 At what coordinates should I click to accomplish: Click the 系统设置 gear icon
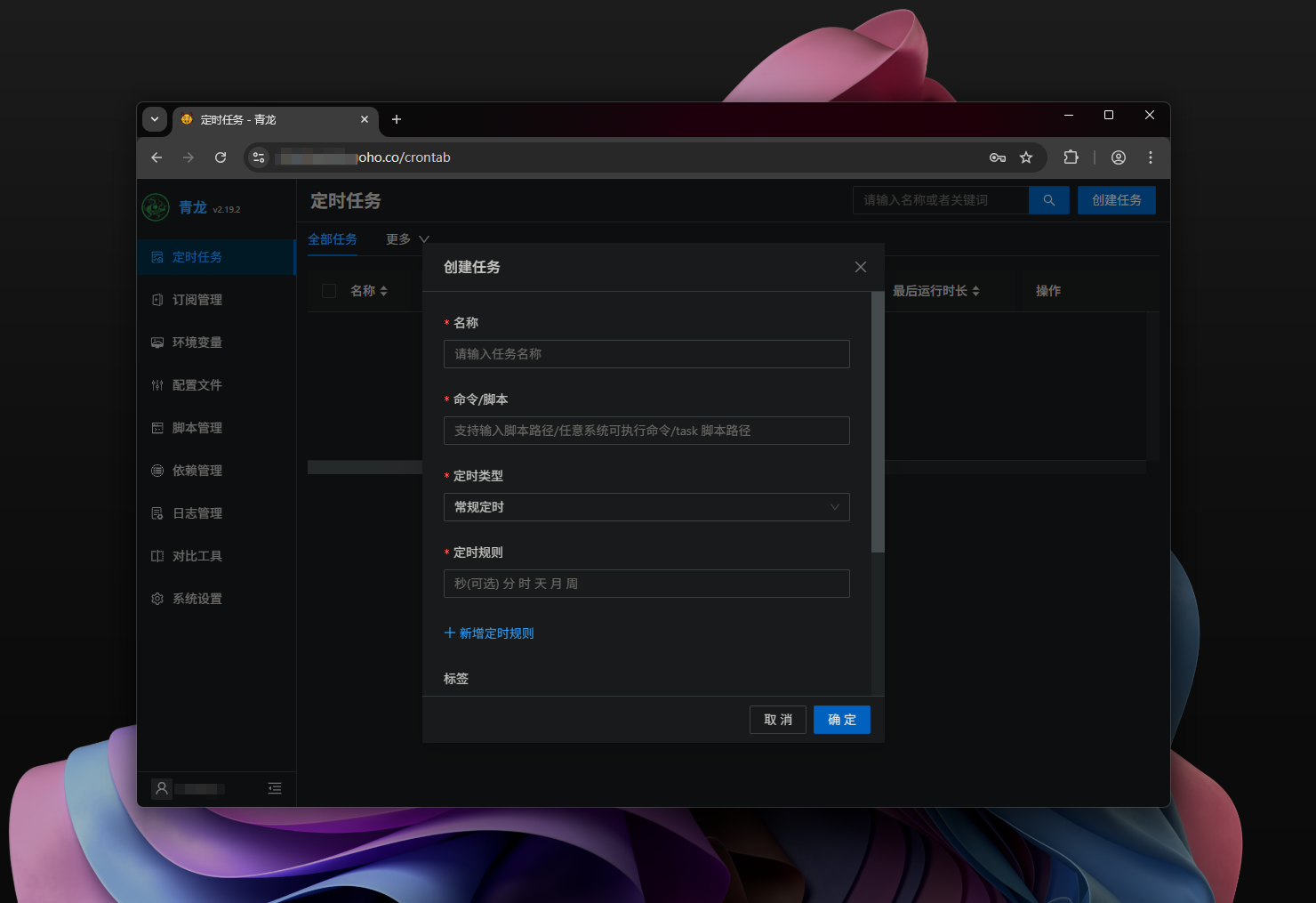click(x=157, y=599)
